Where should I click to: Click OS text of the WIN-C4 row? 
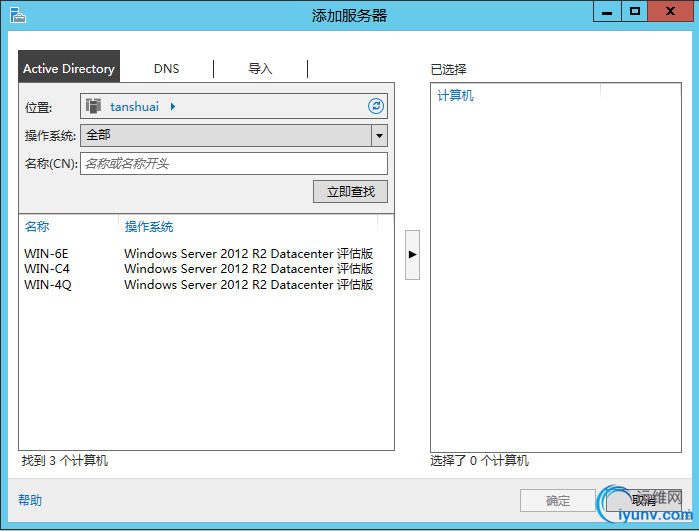[x=248, y=269]
